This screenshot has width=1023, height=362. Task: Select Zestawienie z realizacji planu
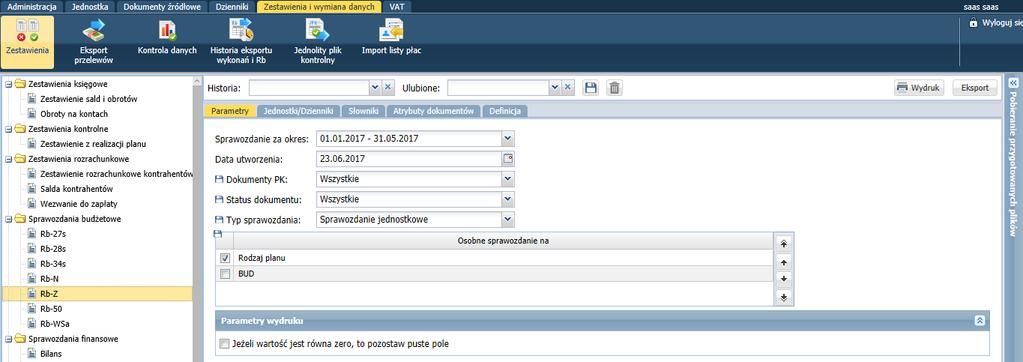tap(93, 144)
